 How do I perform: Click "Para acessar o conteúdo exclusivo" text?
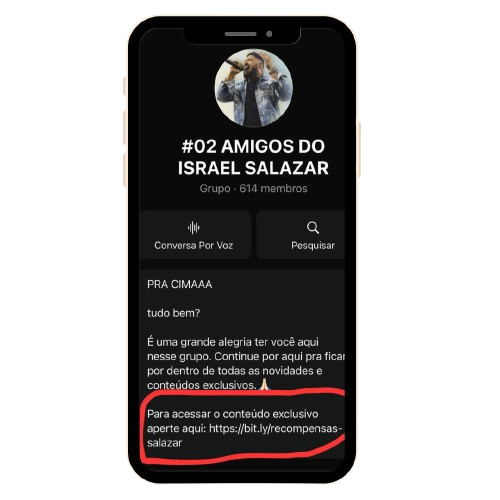(x=233, y=414)
